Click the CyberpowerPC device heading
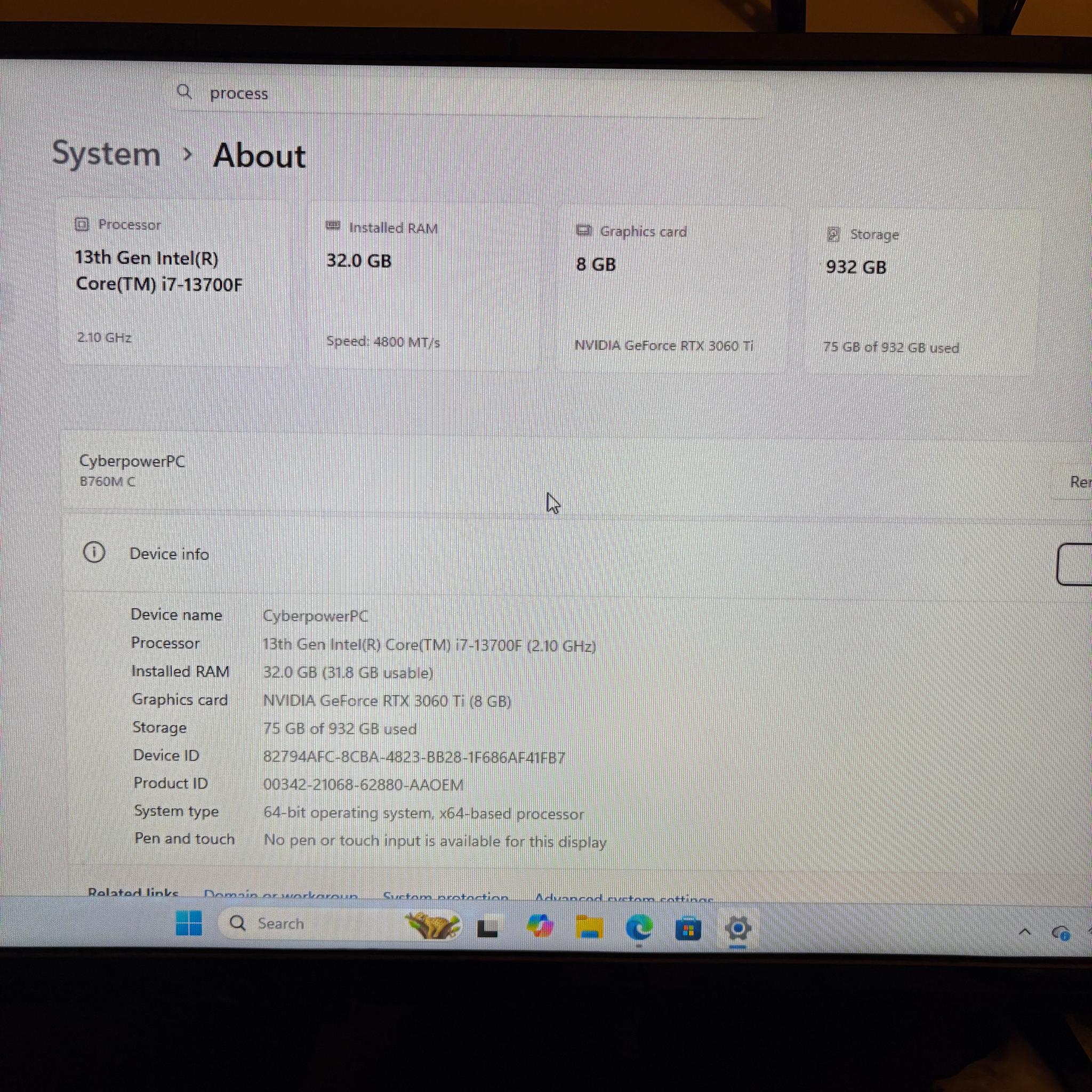Viewport: 1092px width, 1092px height. click(x=132, y=461)
